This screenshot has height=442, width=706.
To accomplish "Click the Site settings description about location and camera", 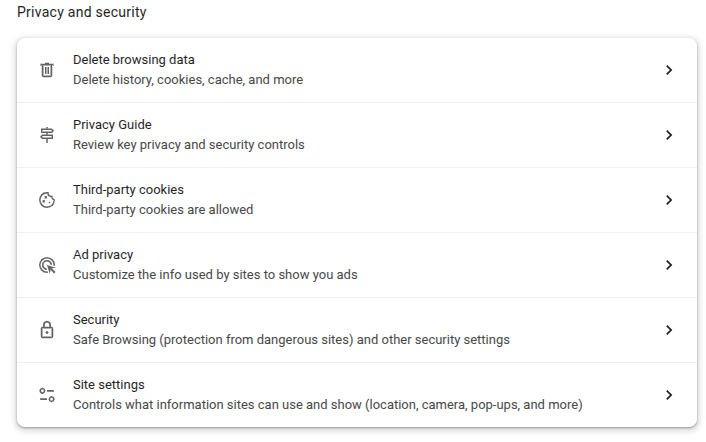I will coord(327,405).
